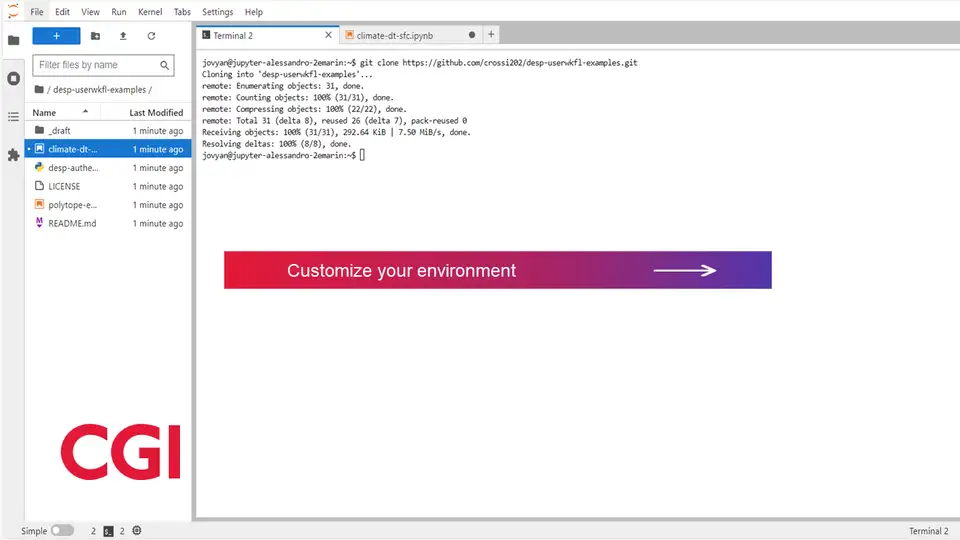Open the Extension Manager puzzle icon
960x540 pixels.
(x=13, y=155)
